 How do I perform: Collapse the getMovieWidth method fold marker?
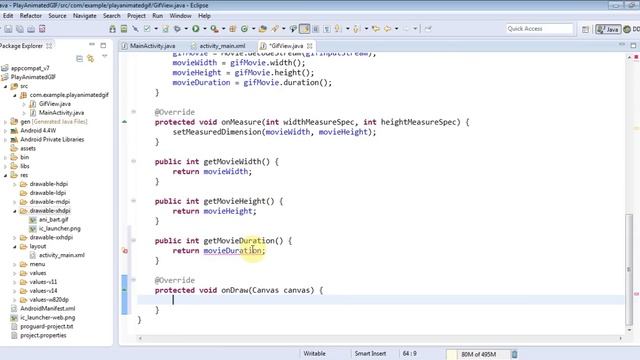click(x=133, y=161)
